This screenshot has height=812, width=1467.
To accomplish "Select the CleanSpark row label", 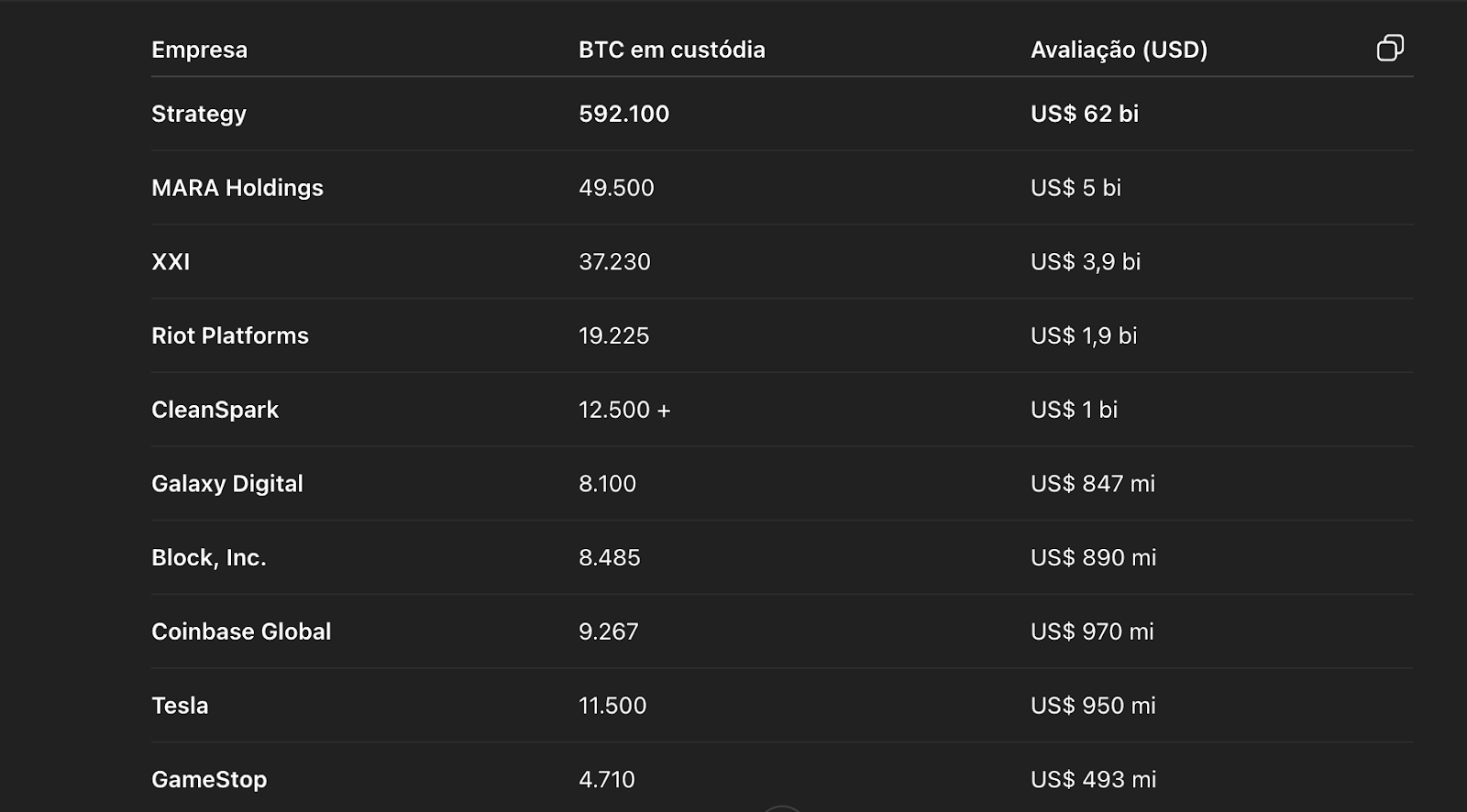I will (215, 411).
